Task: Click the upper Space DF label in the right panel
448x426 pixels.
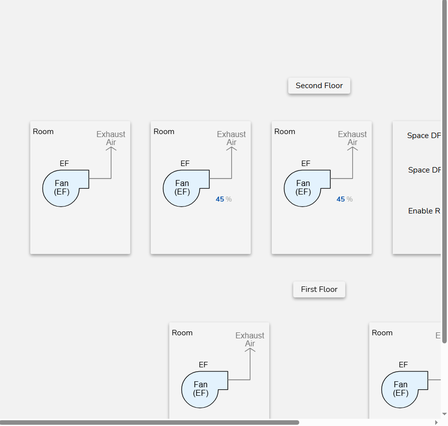Action: coord(424,136)
